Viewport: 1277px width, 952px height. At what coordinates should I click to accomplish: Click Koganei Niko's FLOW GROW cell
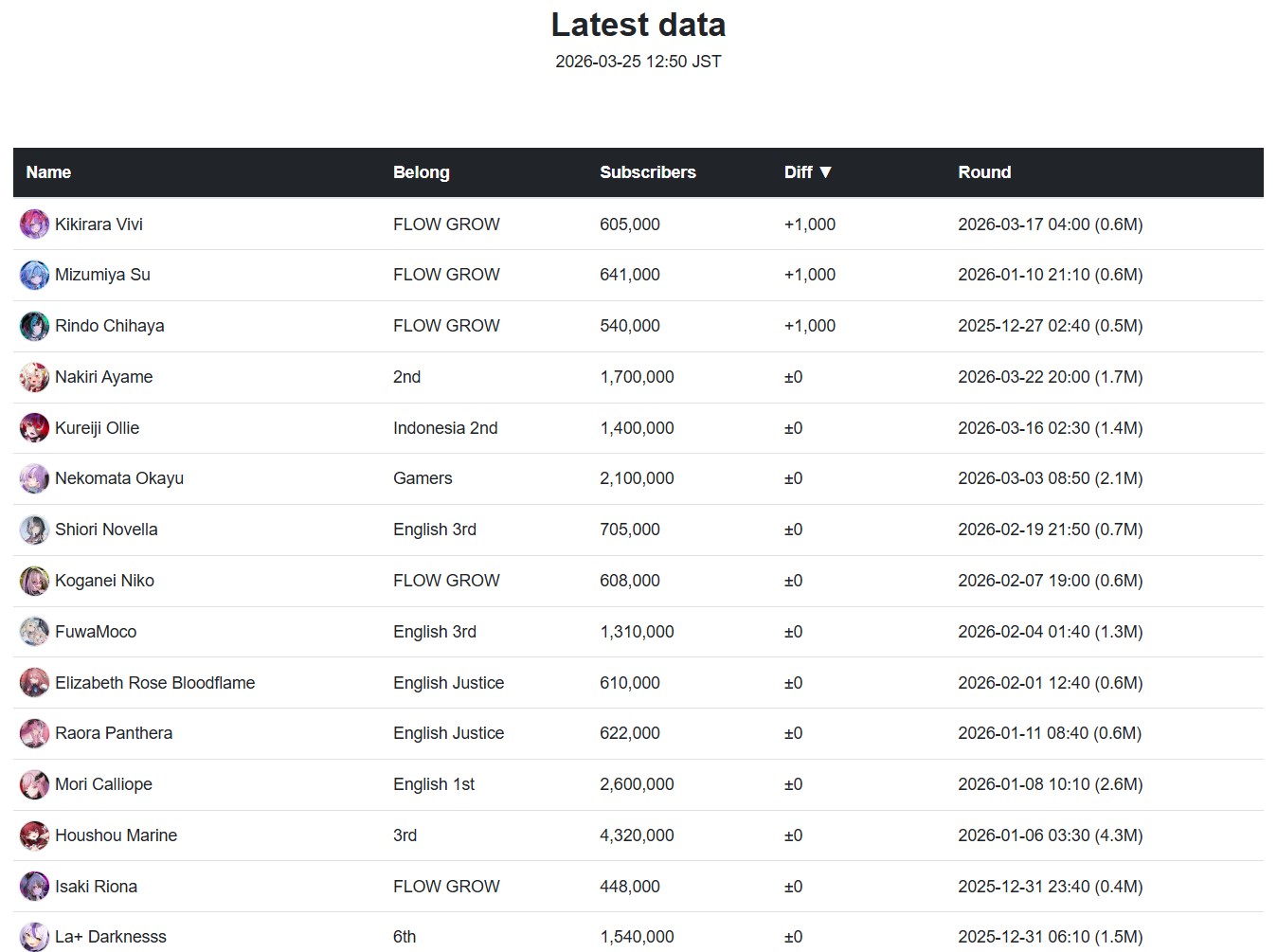click(446, 581)
